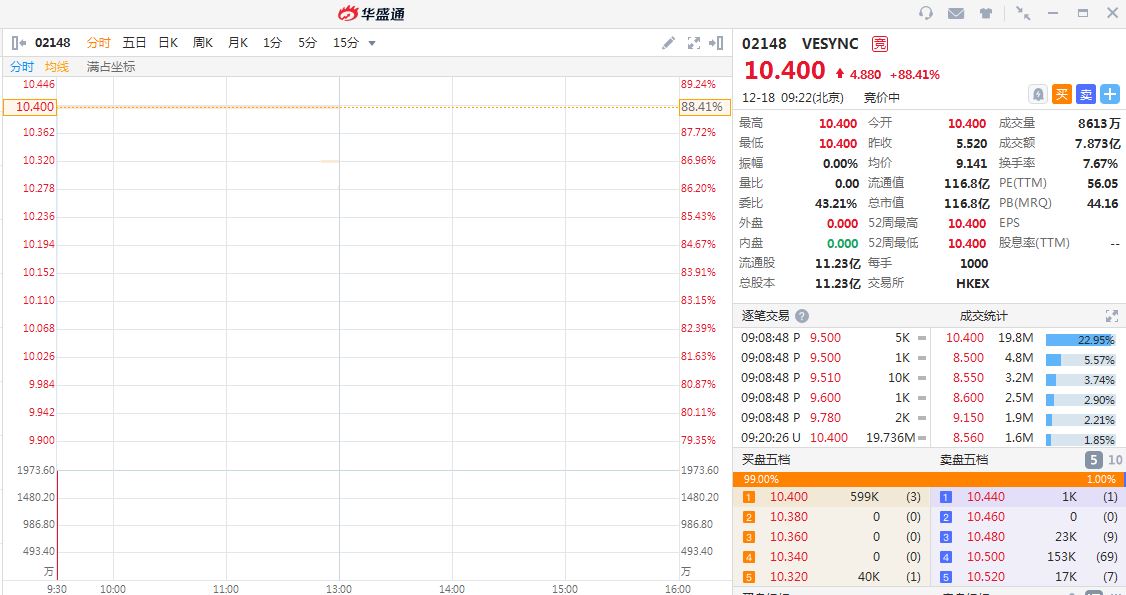This screenshot has height=595, width=1126.
Task: Click bid level 5 price 10.320
Action: [x=788, y=577]
